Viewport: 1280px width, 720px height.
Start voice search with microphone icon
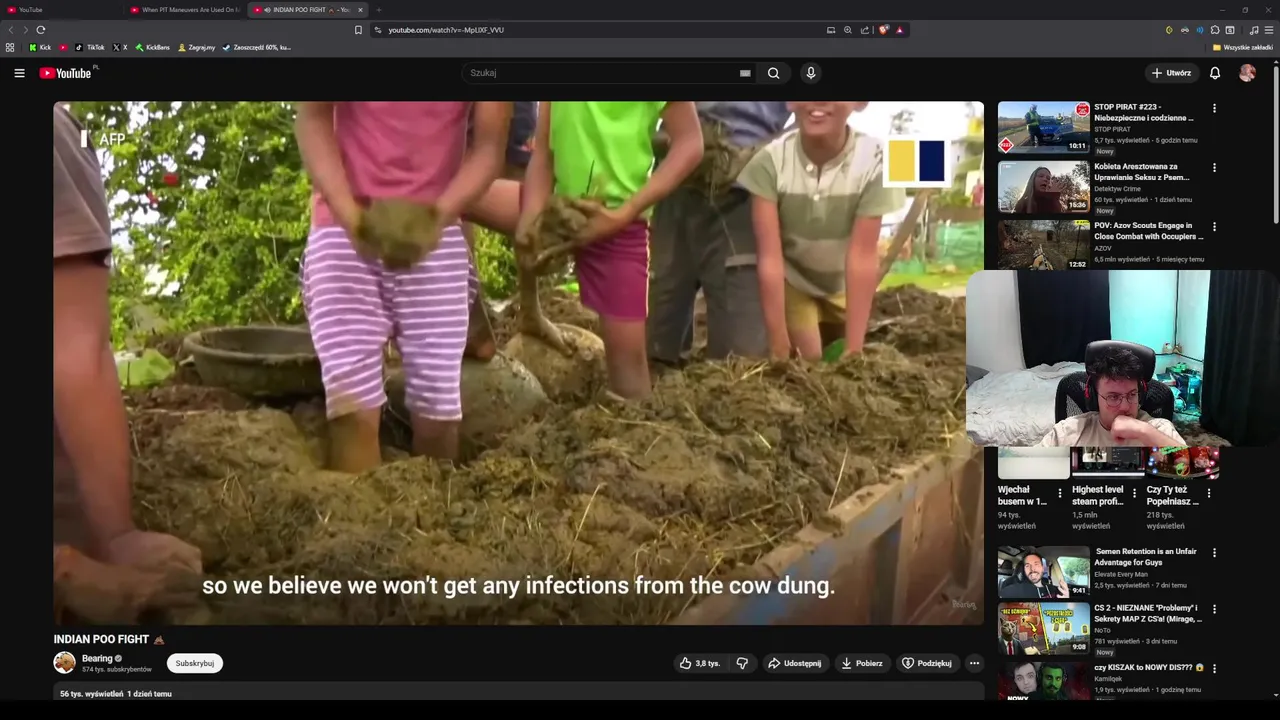(x=811, y=73)
